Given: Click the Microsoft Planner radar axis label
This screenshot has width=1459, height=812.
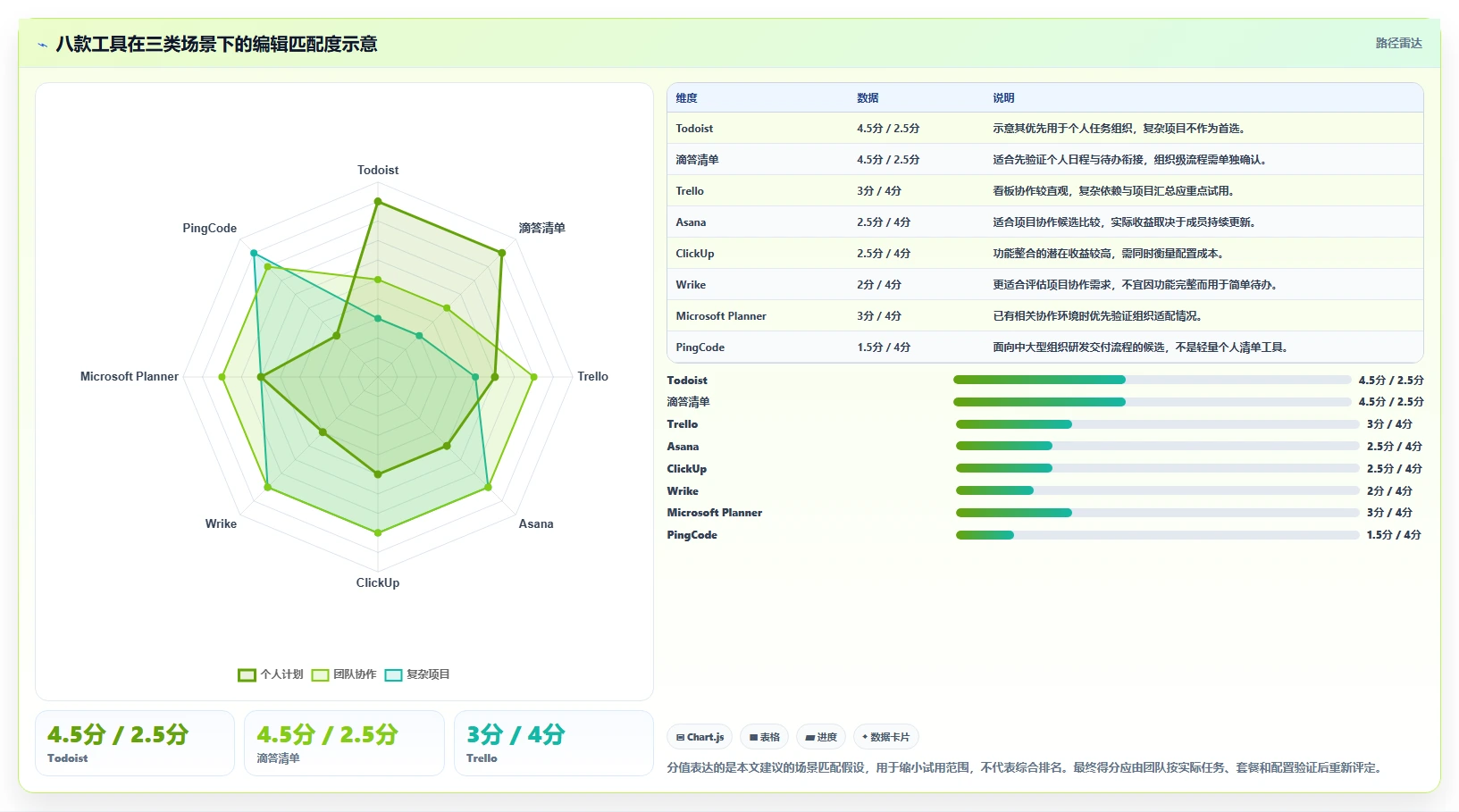Looking at the screenshot, I should pos(130,377).
